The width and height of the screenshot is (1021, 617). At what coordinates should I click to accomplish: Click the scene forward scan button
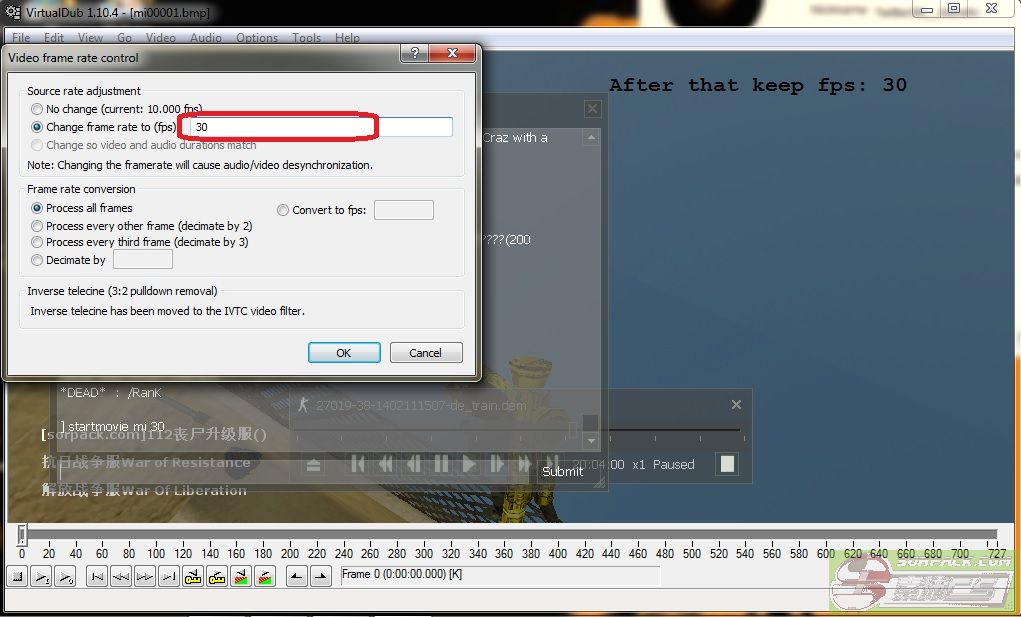point(265,576)
